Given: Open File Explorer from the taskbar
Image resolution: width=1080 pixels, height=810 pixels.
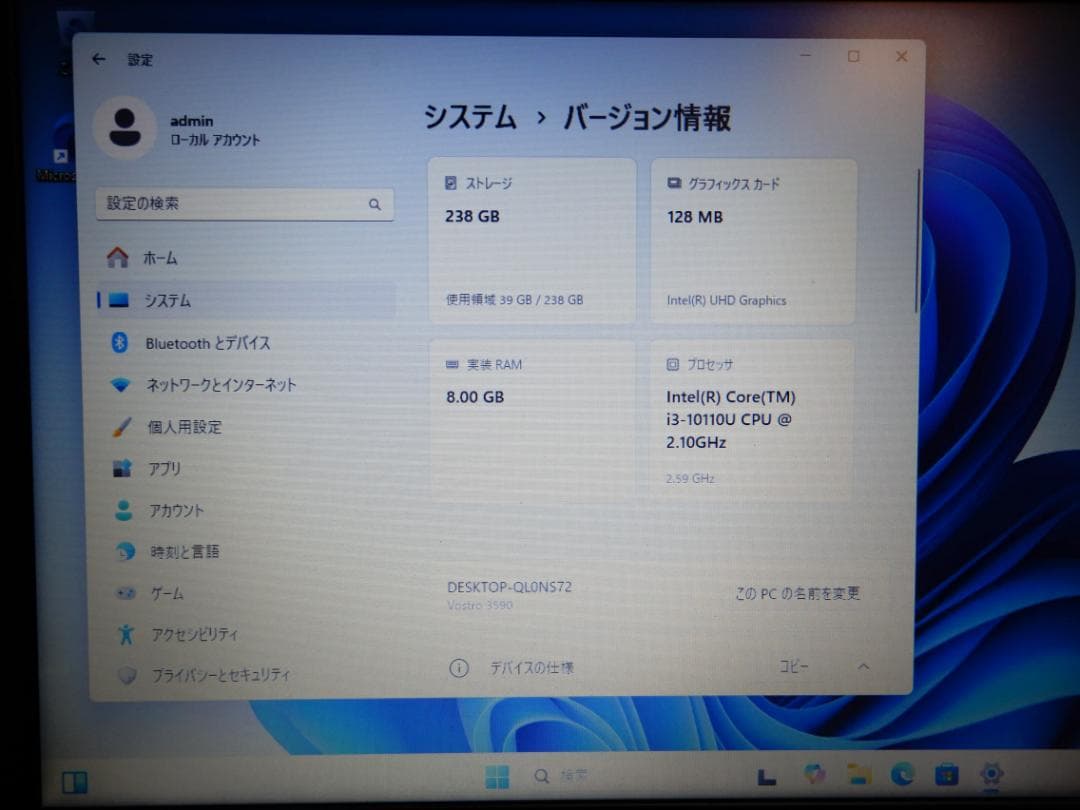Looking at the screenshot, I should point(859,775).
